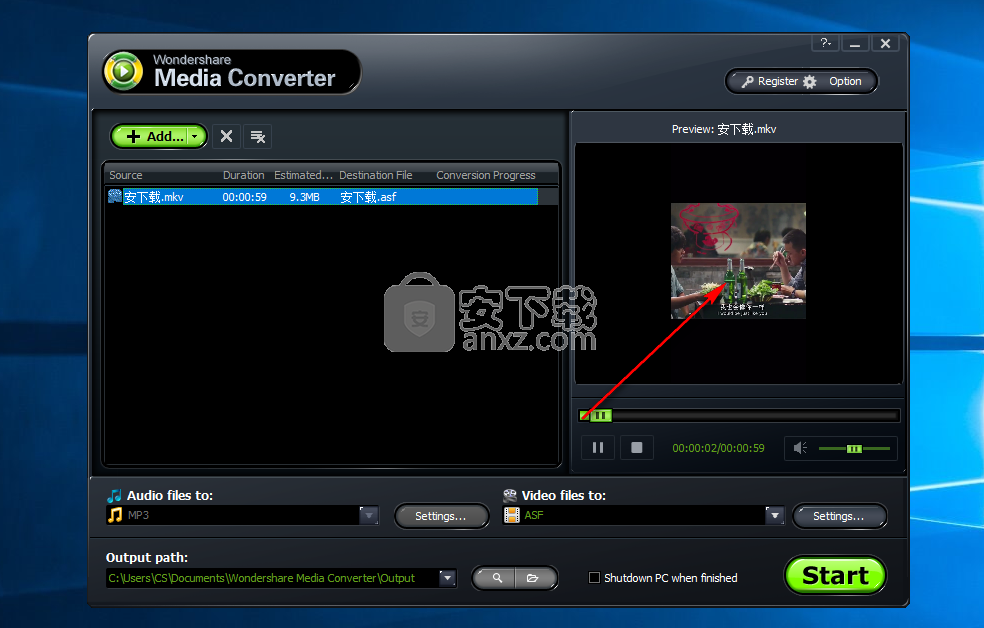Viewport: 984px width, 628px height.
Task: Click the Duration column header
Action: (x=243, y=175)
